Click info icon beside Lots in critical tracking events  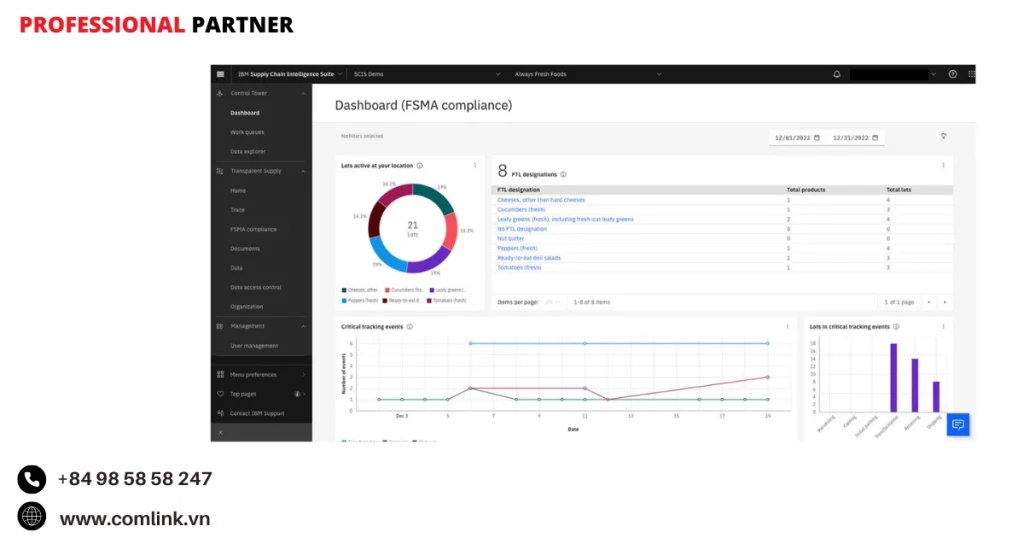pyautogui.click(x=896, y=326)
